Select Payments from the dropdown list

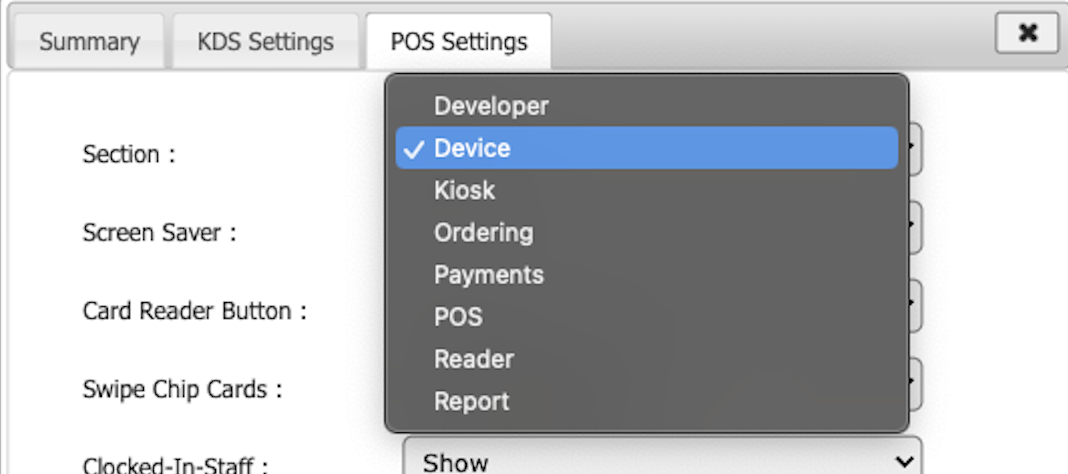coord(488,275)
